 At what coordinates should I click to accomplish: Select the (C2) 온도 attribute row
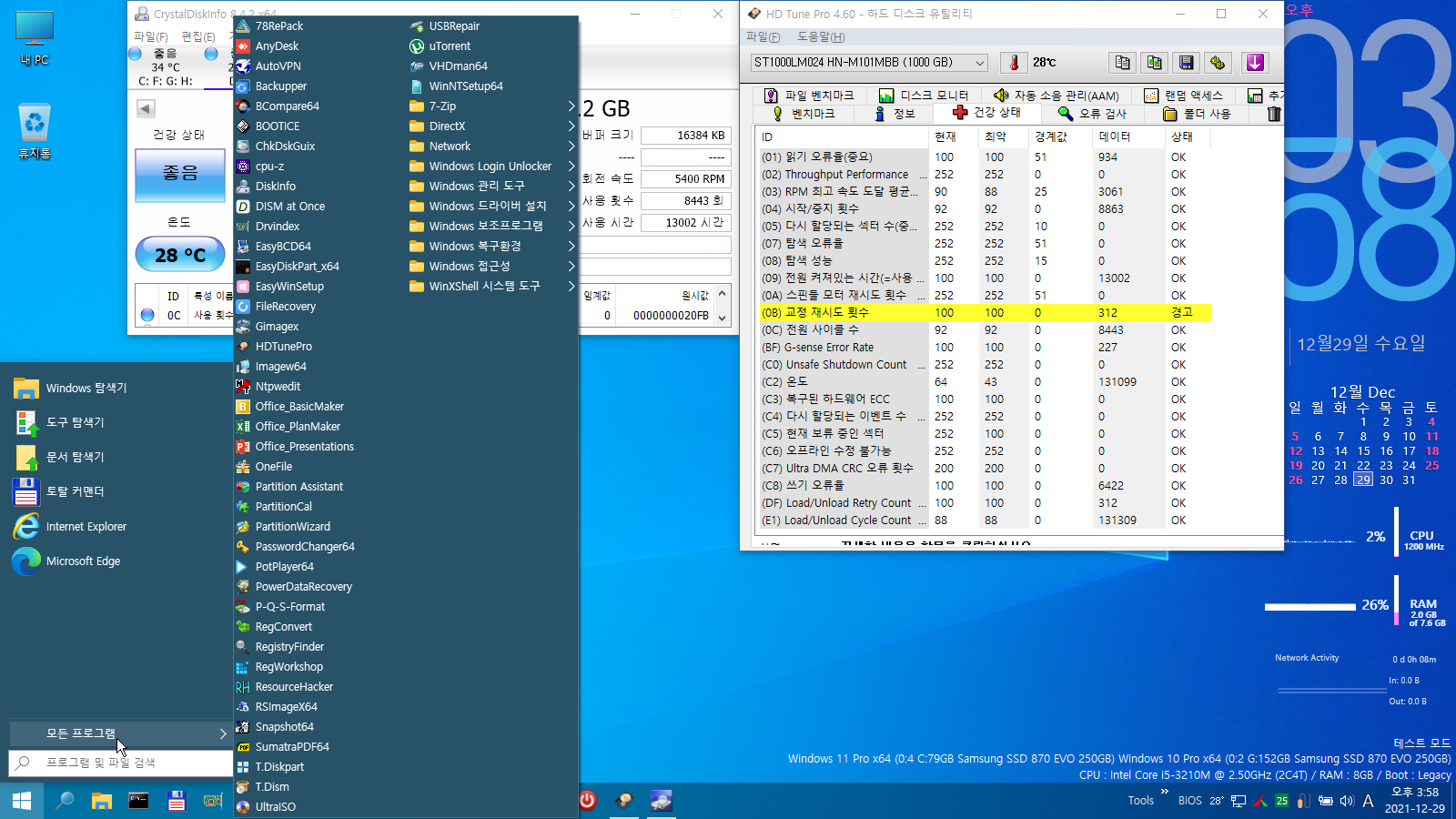985,382
